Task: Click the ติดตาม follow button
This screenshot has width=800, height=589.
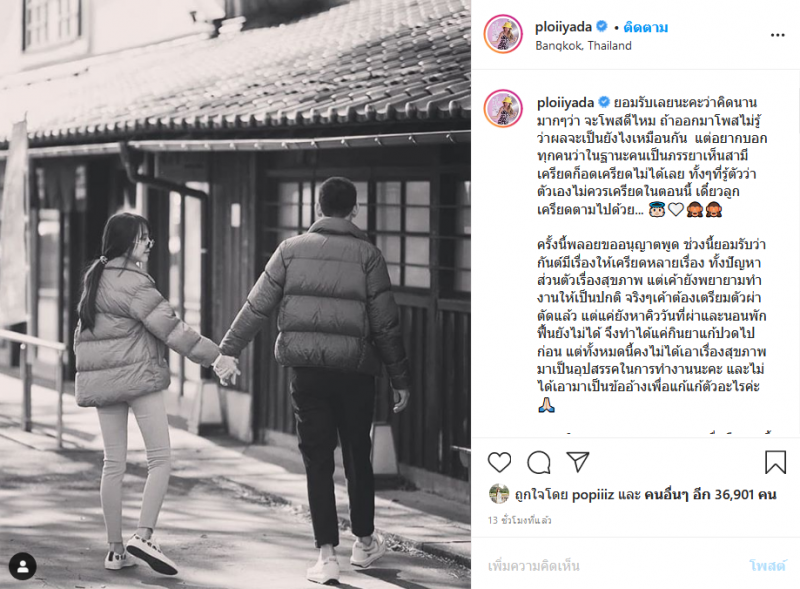Action: pos(645,27)
